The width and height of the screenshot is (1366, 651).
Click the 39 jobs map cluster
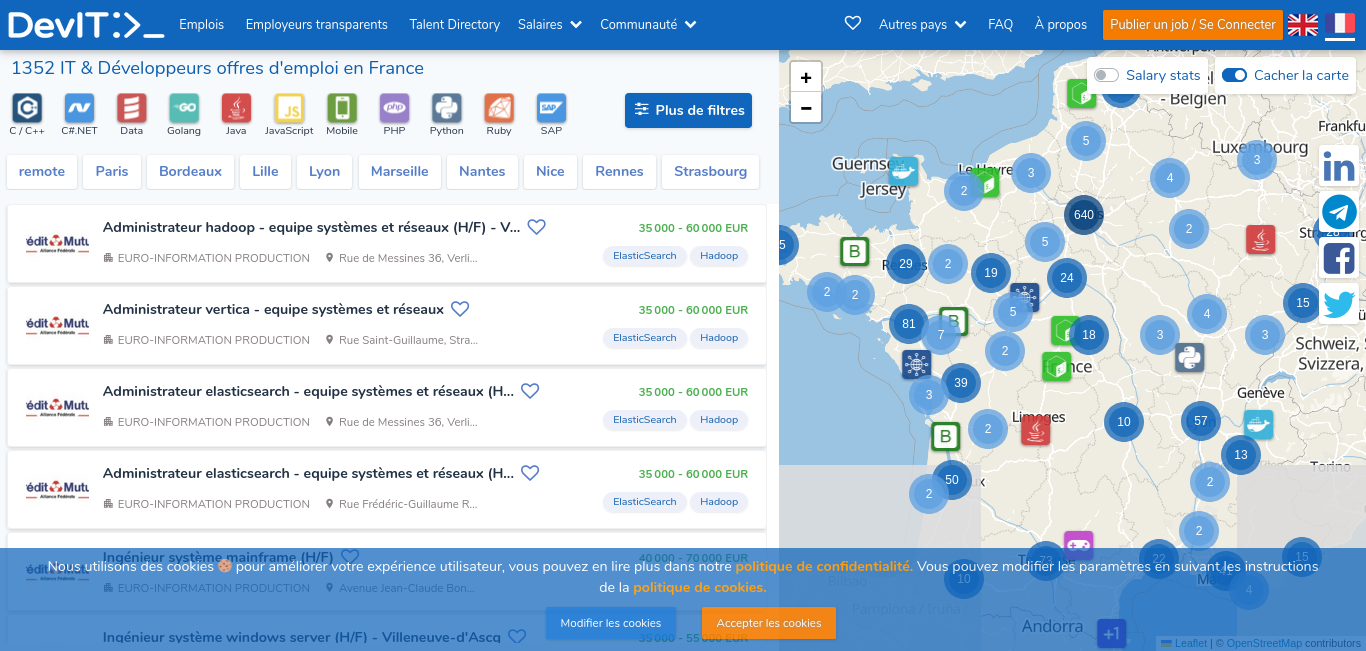[961, 383]
